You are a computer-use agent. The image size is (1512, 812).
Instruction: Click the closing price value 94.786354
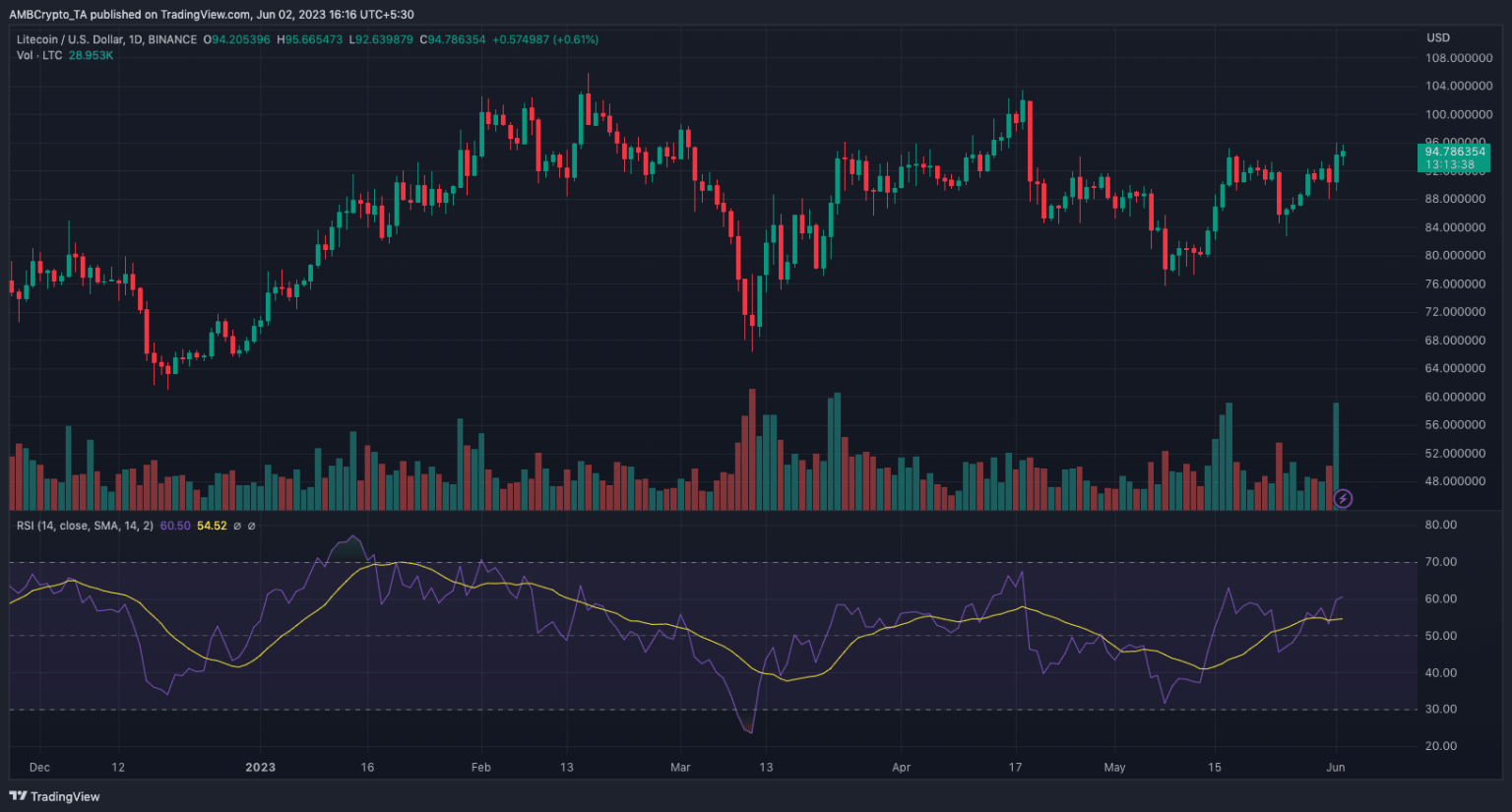455,41
